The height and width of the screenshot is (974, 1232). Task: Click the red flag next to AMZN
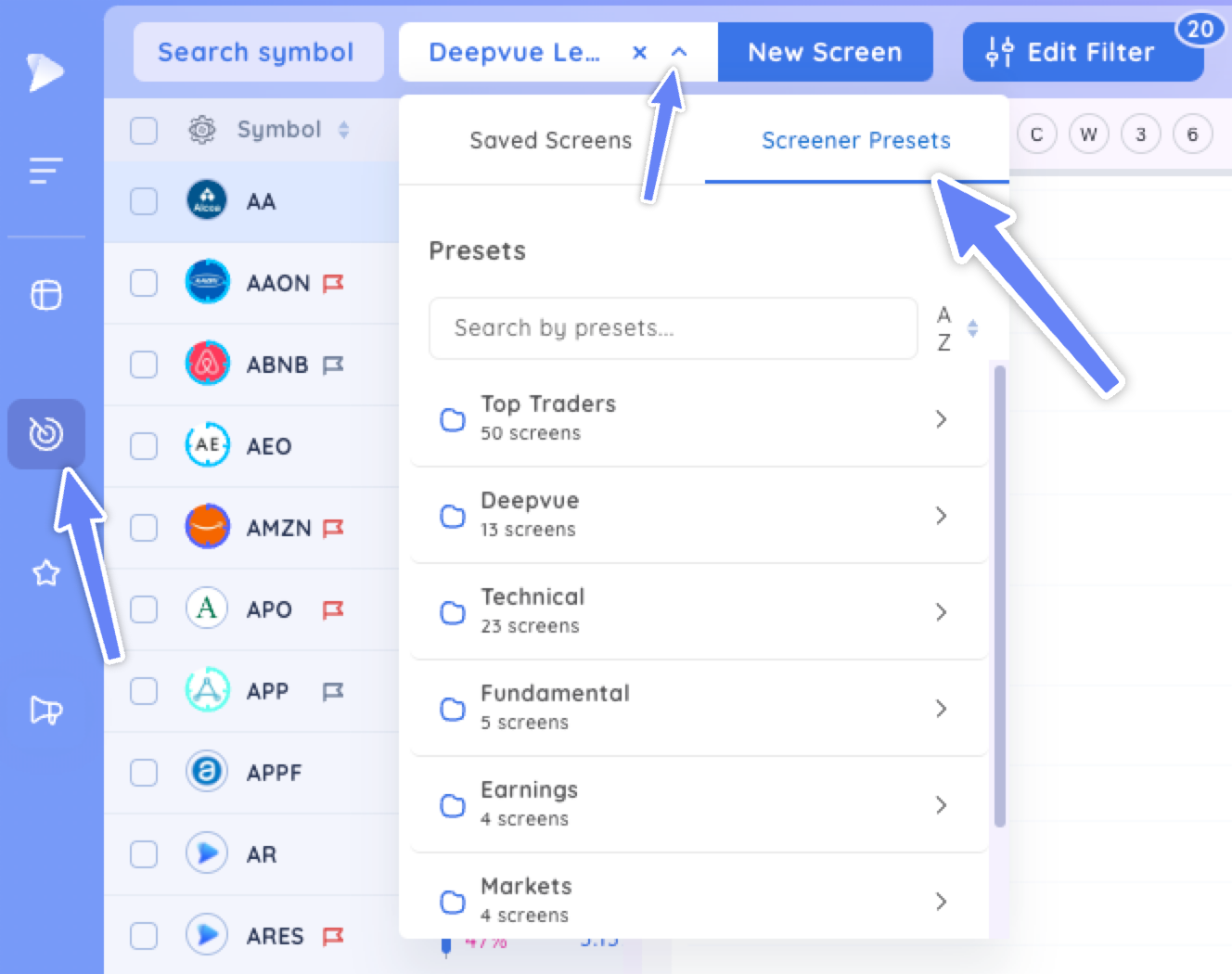[333, 528]
